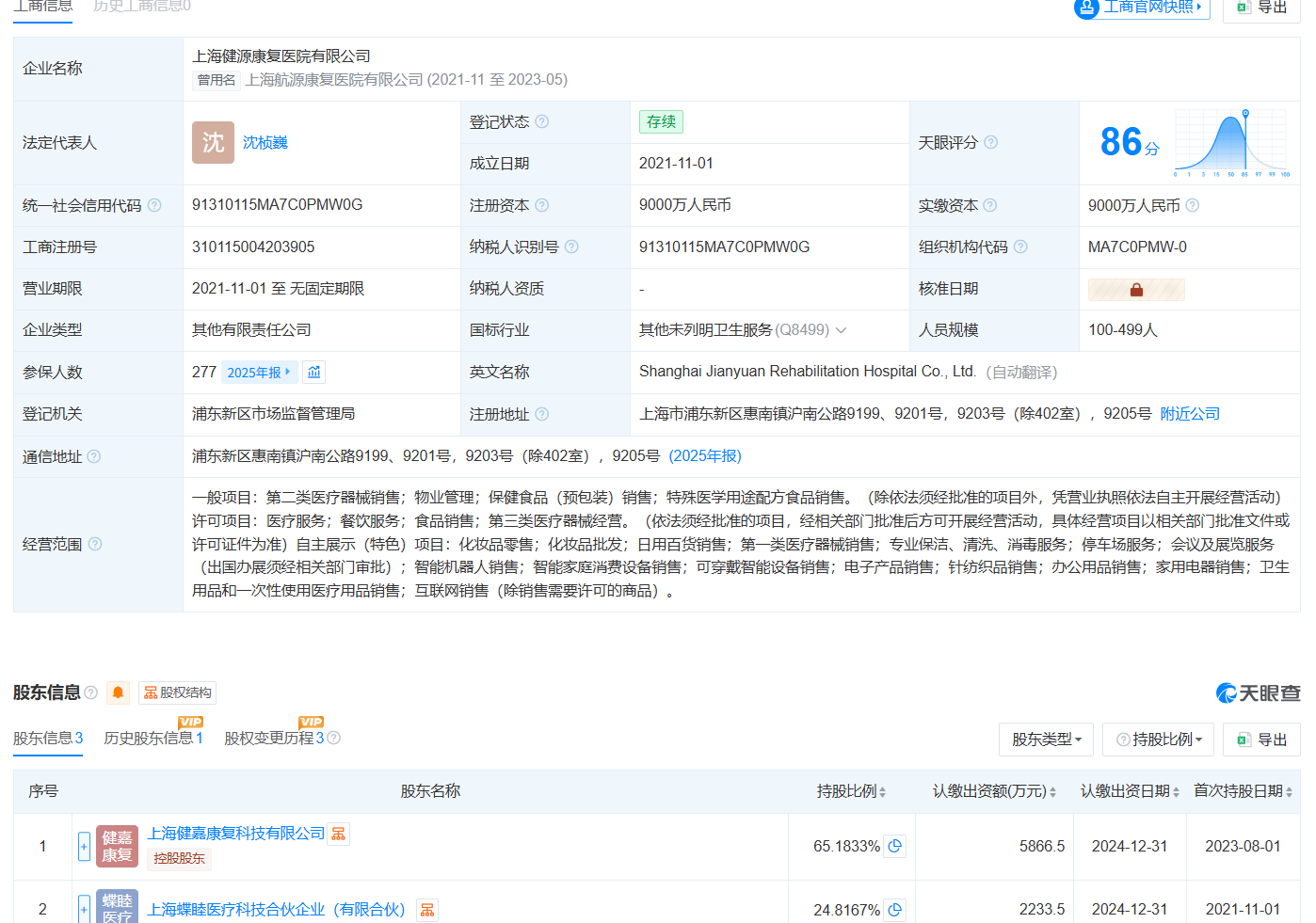Show help for 经营范围

click(x=95, y=544)
